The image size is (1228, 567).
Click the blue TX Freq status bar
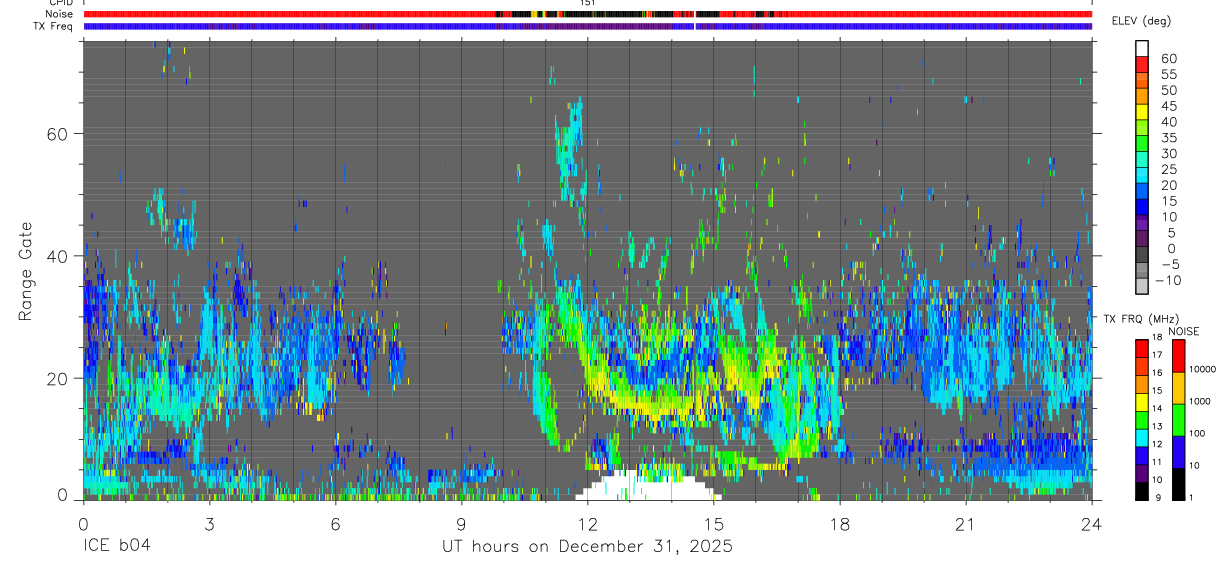click(587, 26)
